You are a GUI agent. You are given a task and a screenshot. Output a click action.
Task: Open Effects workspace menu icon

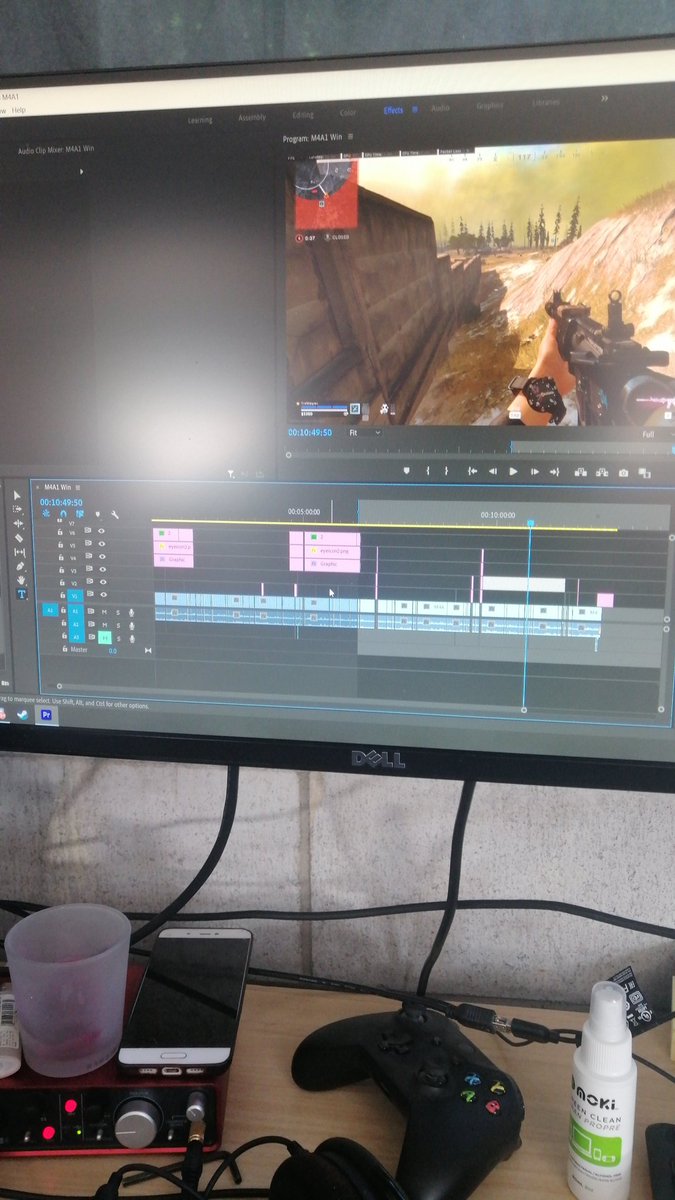point(413,110)
